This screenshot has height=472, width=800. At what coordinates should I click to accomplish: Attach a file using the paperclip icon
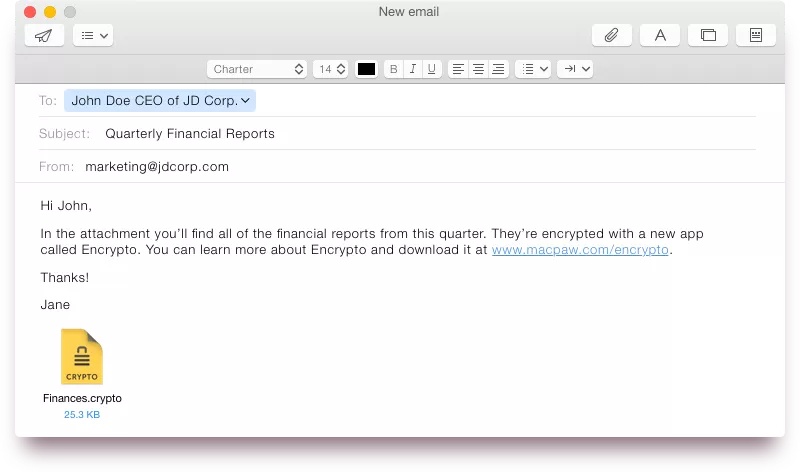click(x=612, y=35)
